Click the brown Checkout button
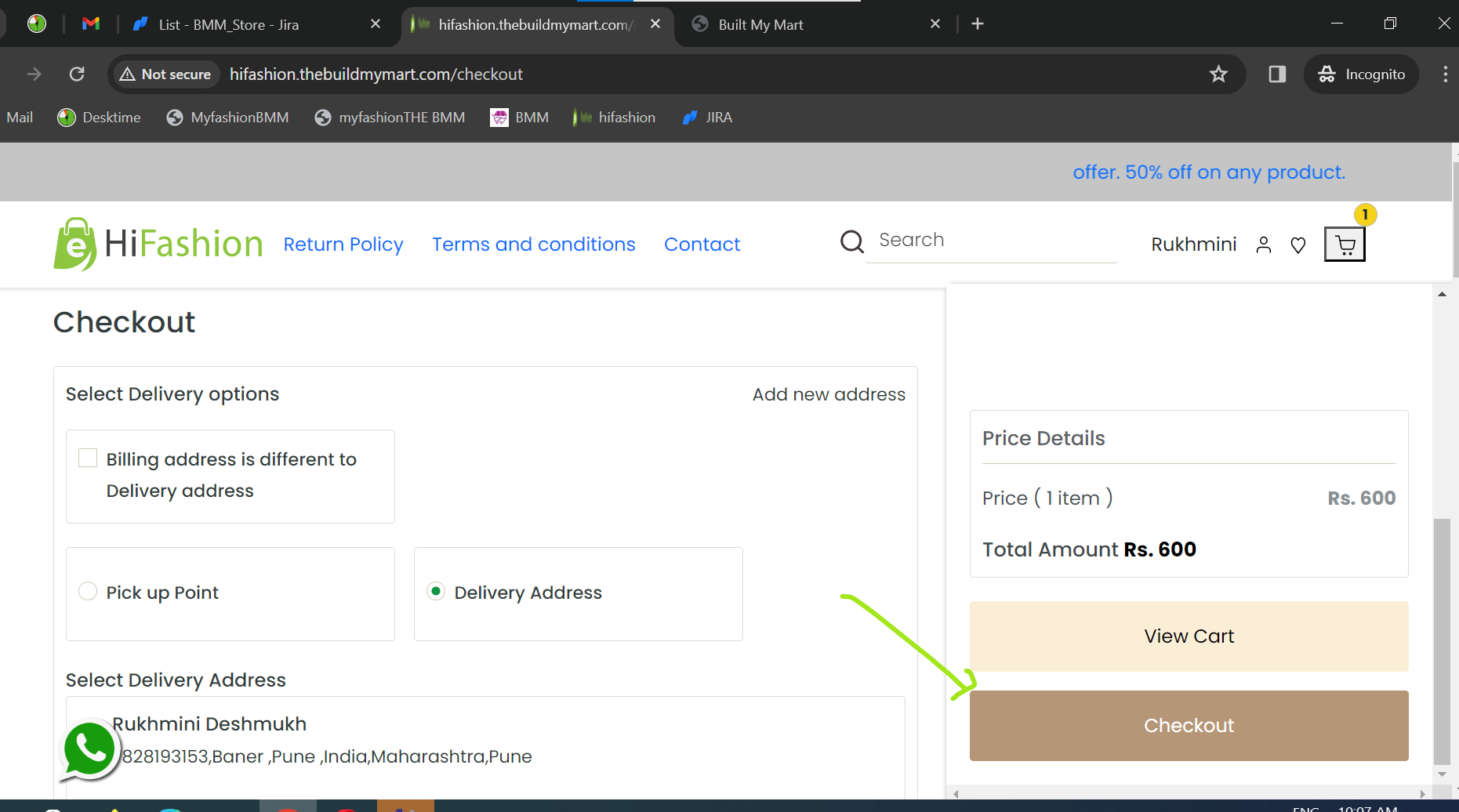 pos(1189,726)
